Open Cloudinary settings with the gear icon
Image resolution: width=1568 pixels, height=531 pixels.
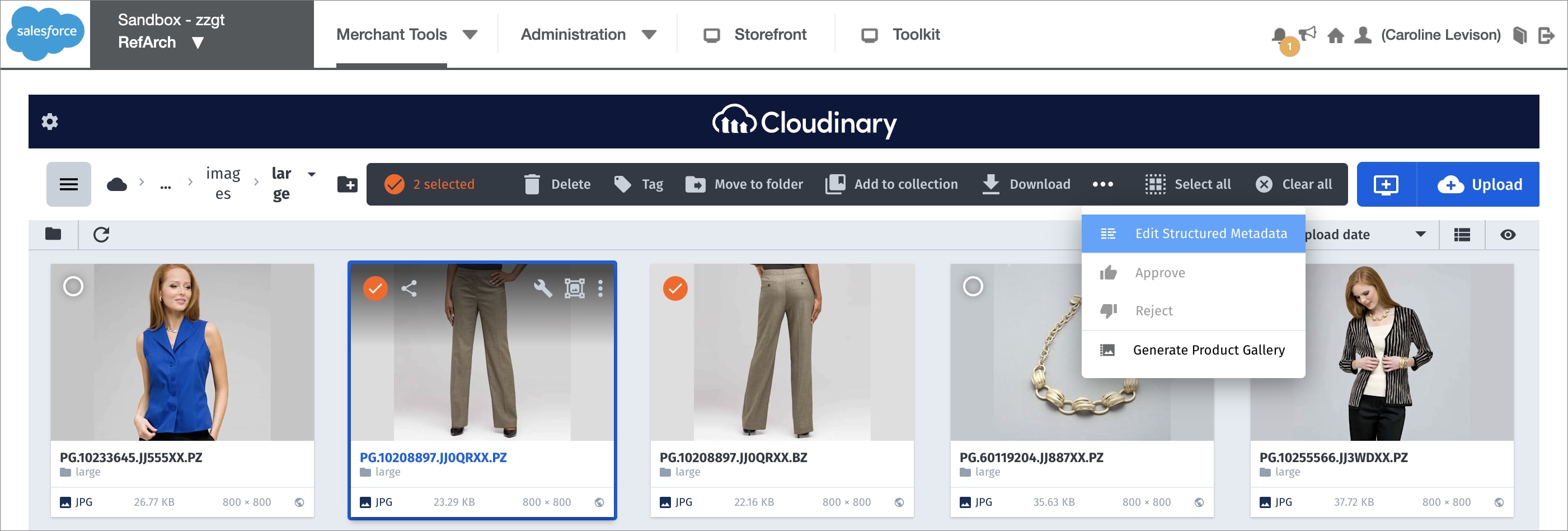[50, 121]
